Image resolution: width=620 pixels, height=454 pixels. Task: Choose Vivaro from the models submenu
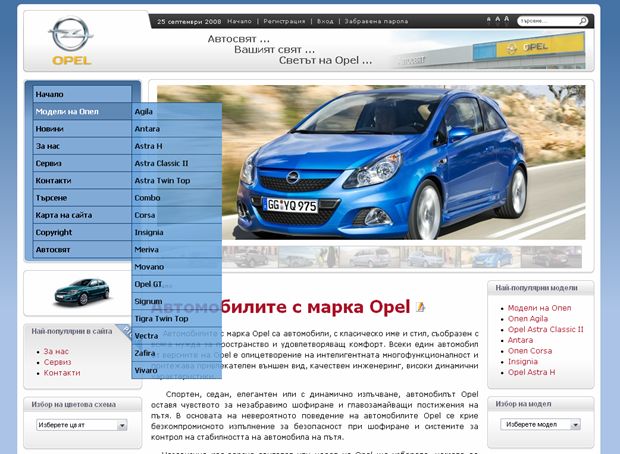click(177, 370)
